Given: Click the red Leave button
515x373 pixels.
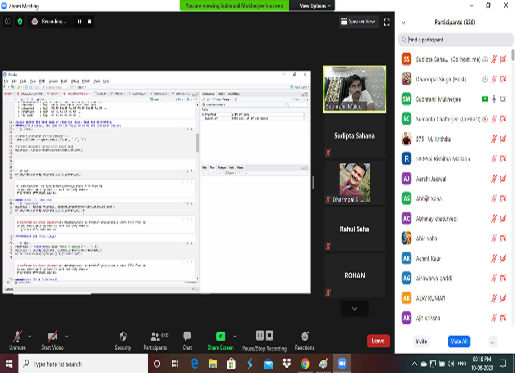Looking at the screenshot, I should (378, 341).
